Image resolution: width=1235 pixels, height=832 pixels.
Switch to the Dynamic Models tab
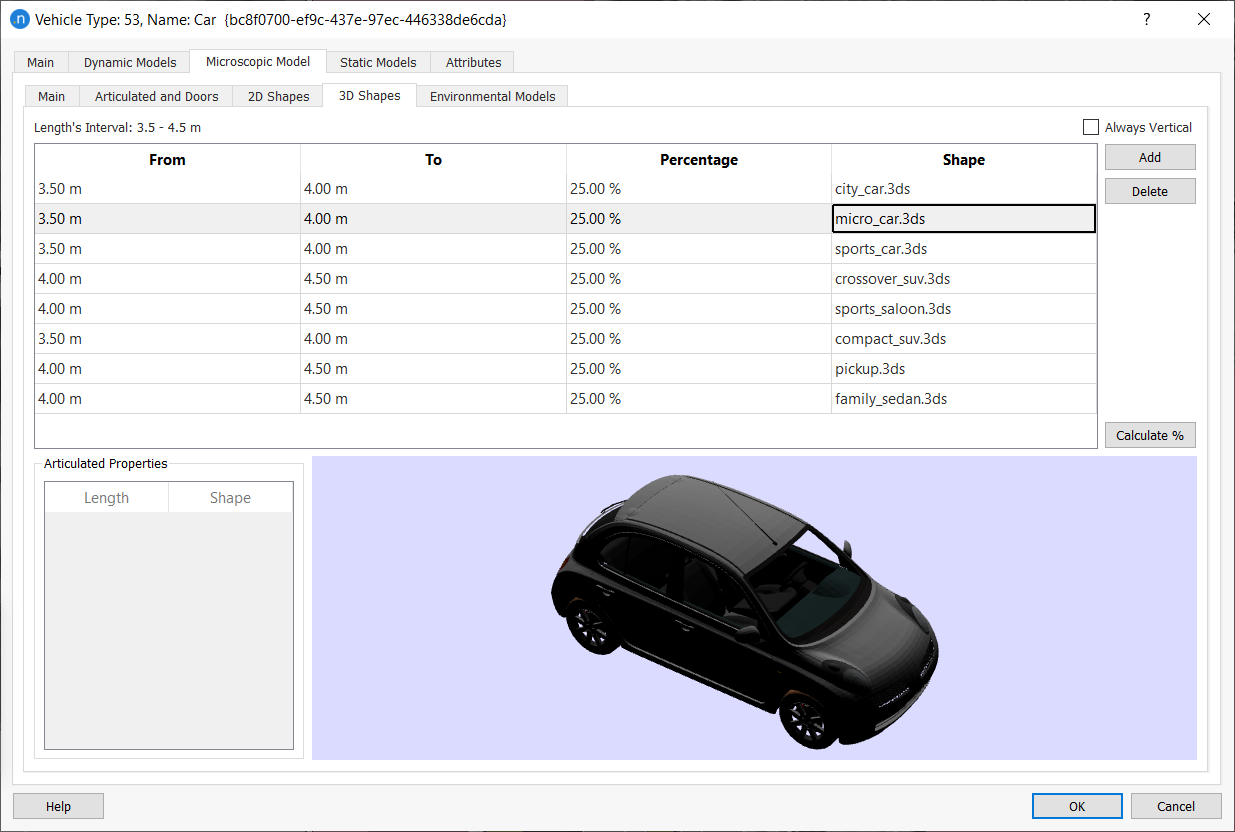click(x=130, y=62)
